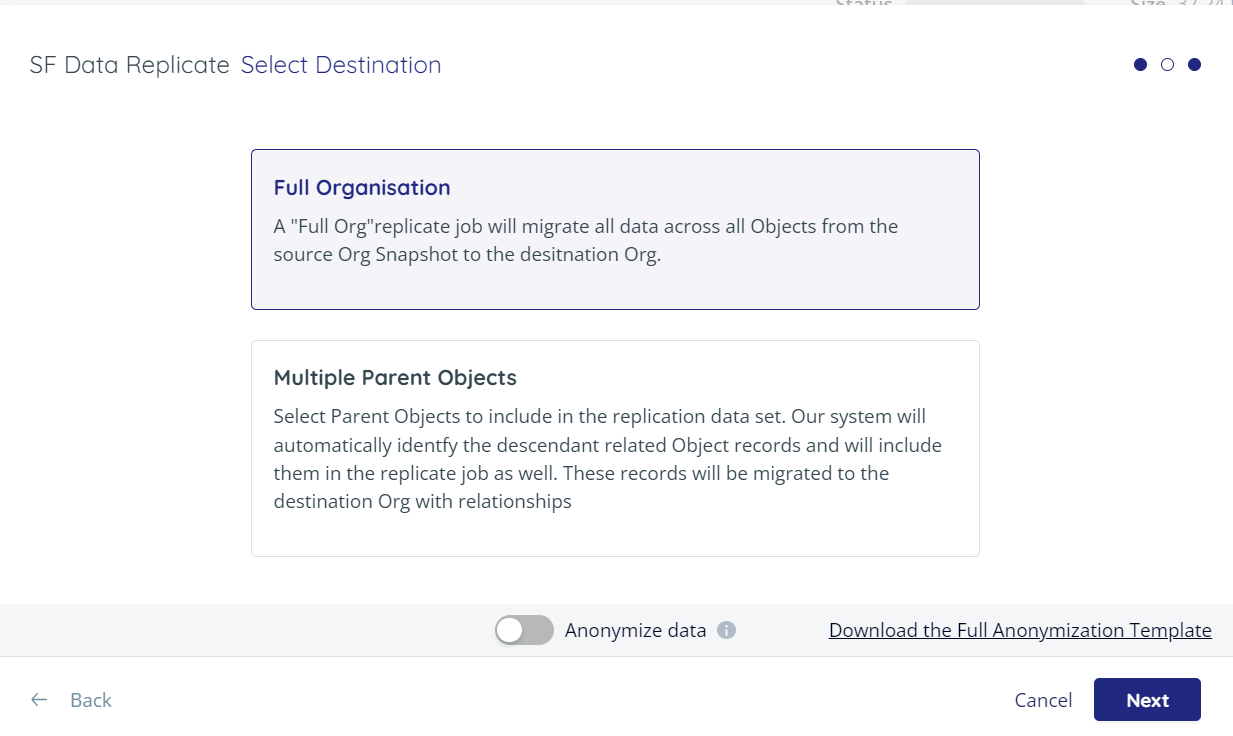Select the first step indicator dot

[x=1141, y=64]
